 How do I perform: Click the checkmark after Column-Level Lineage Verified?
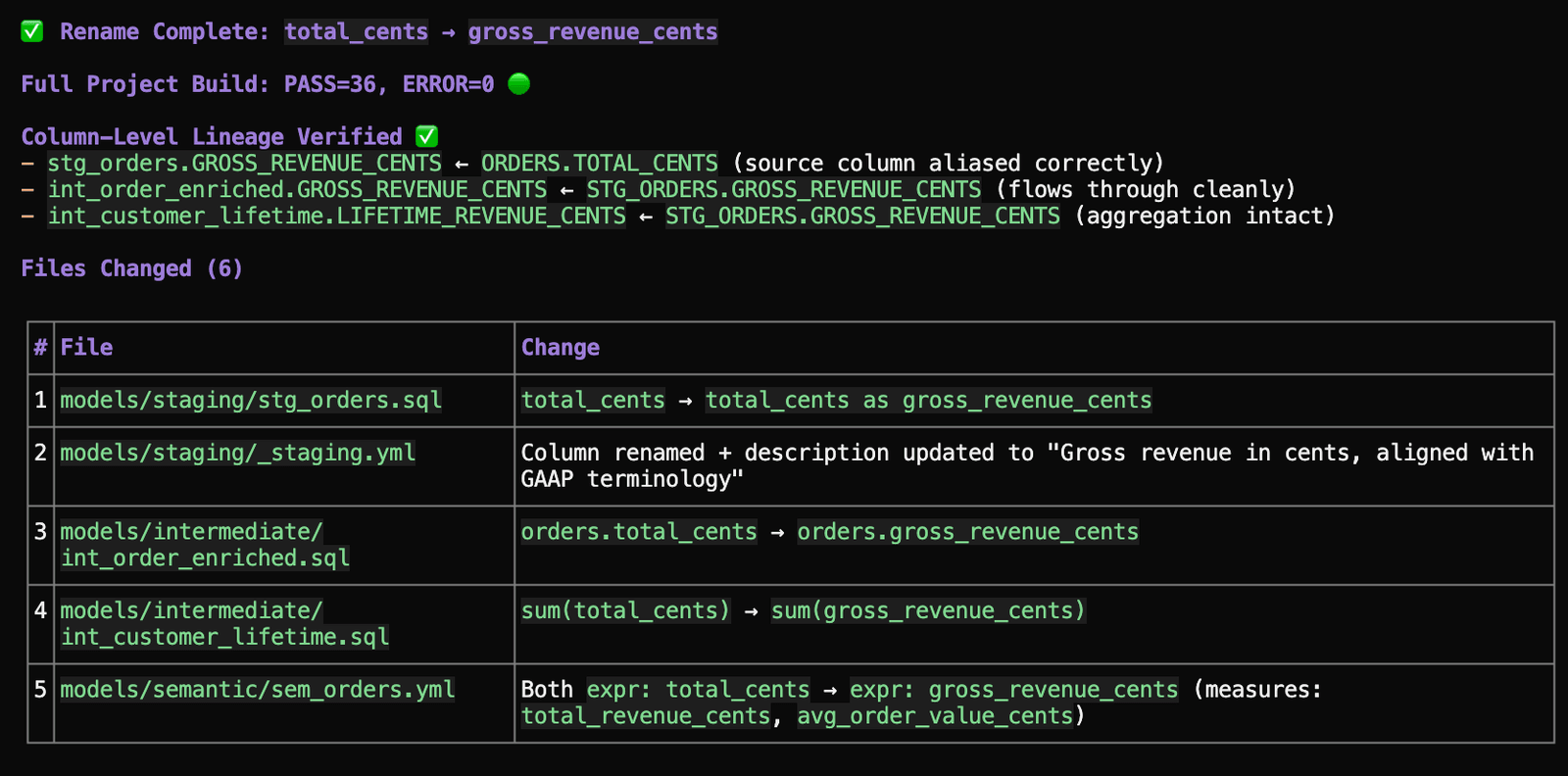click(x=426, y=136)
